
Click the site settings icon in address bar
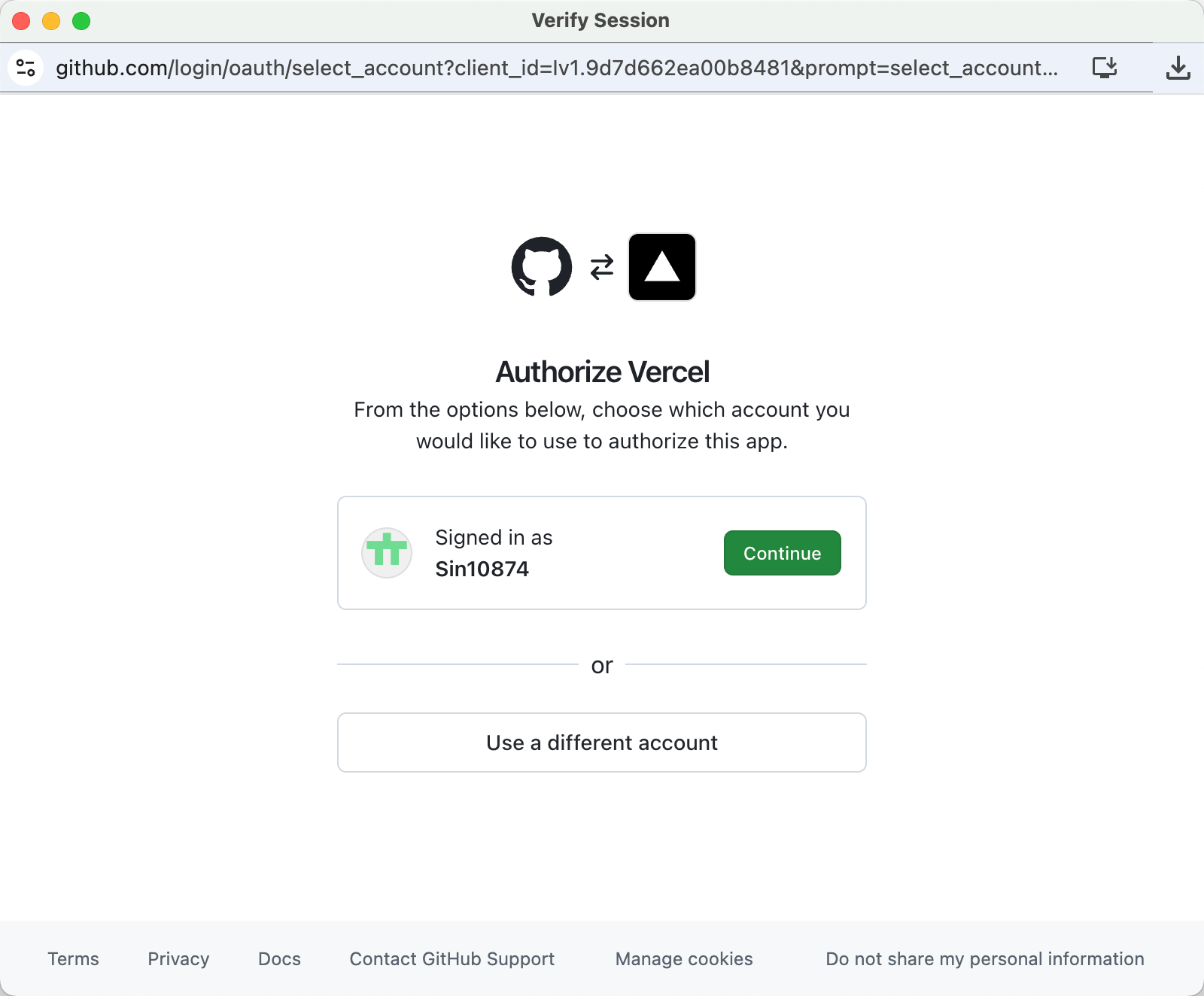pyautogui.click(x=26, y=68)
